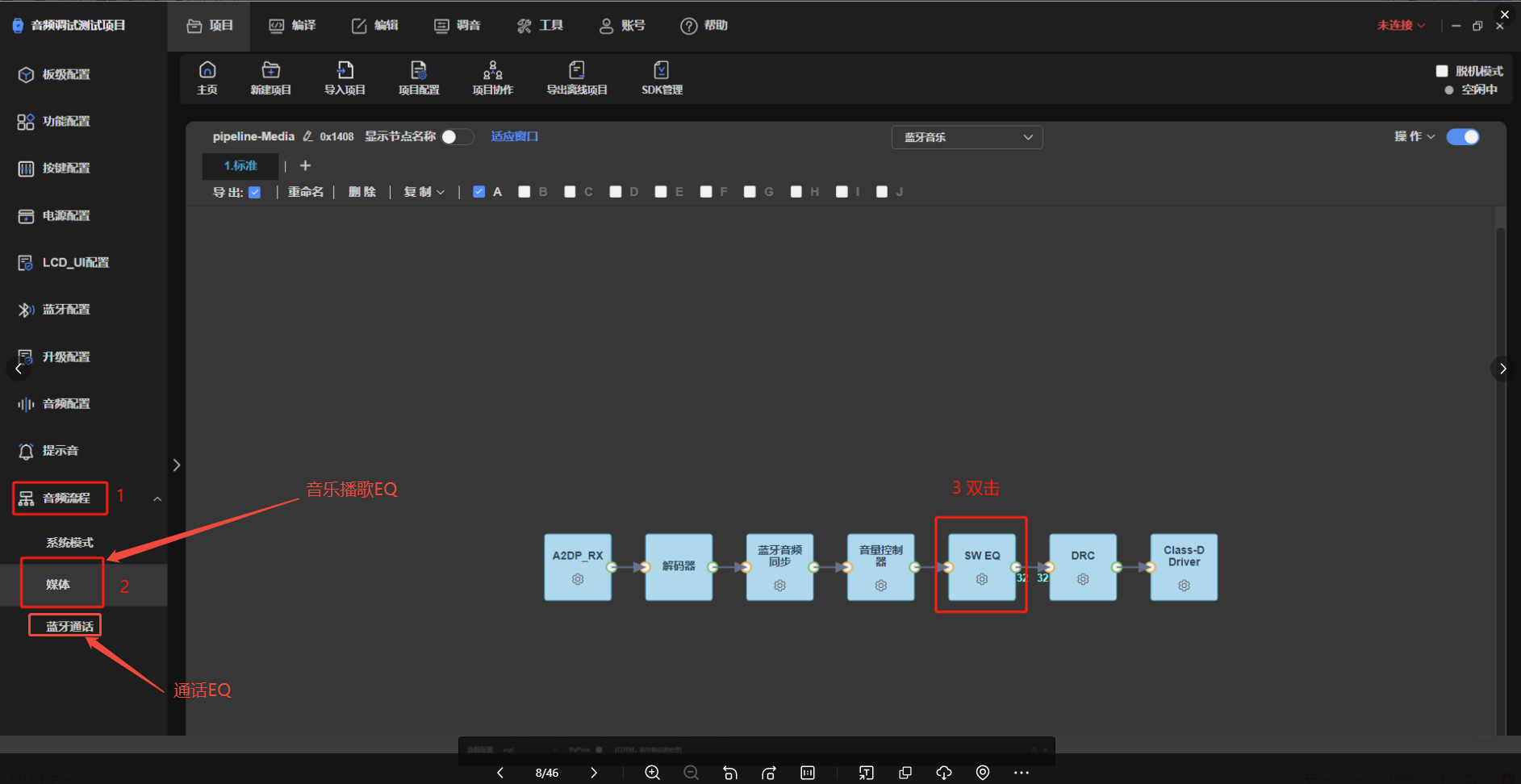Expand the 复制 dropdown
Screen dimensions: 1521x784
424,192
